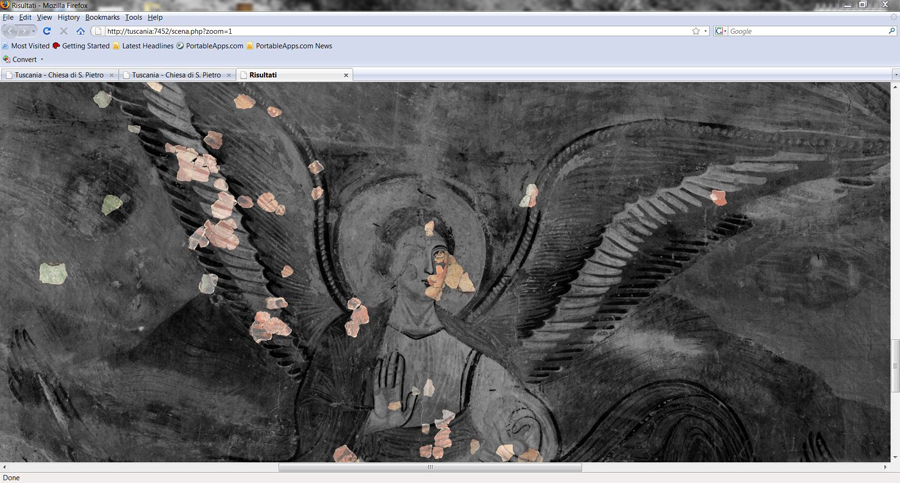900x483 pixels.
Task: Click the vertical scrollbar up arrow
Action: coord(895,87)
